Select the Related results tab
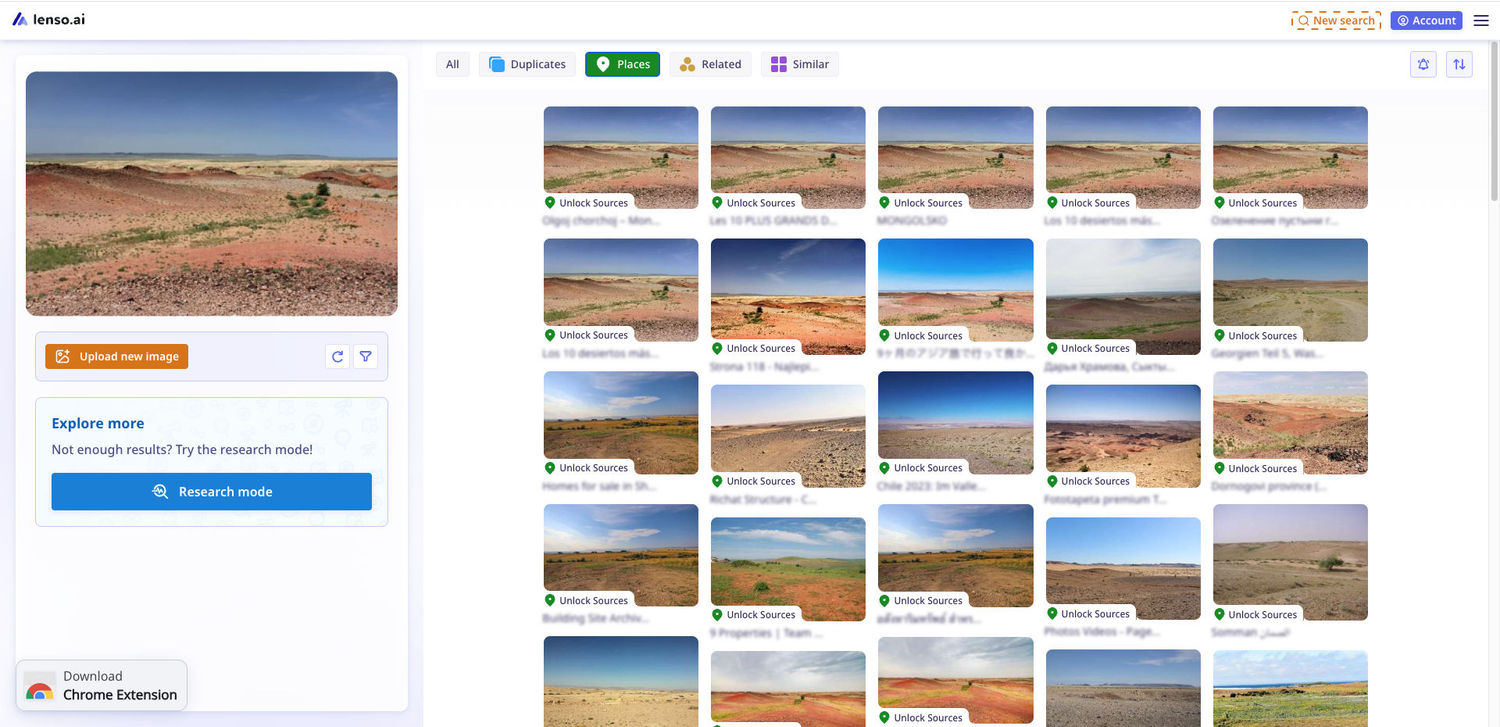 710,63
